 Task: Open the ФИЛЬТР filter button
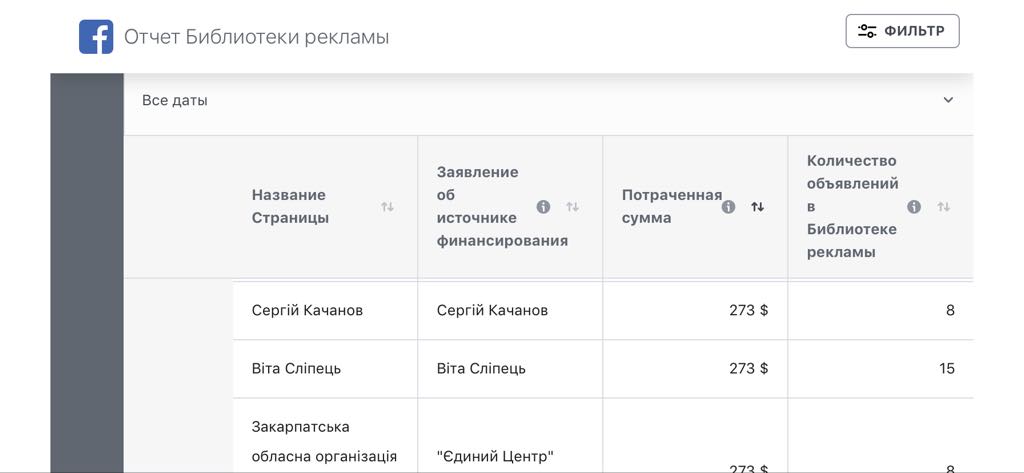pyautogui.click(x=903, y=31)
